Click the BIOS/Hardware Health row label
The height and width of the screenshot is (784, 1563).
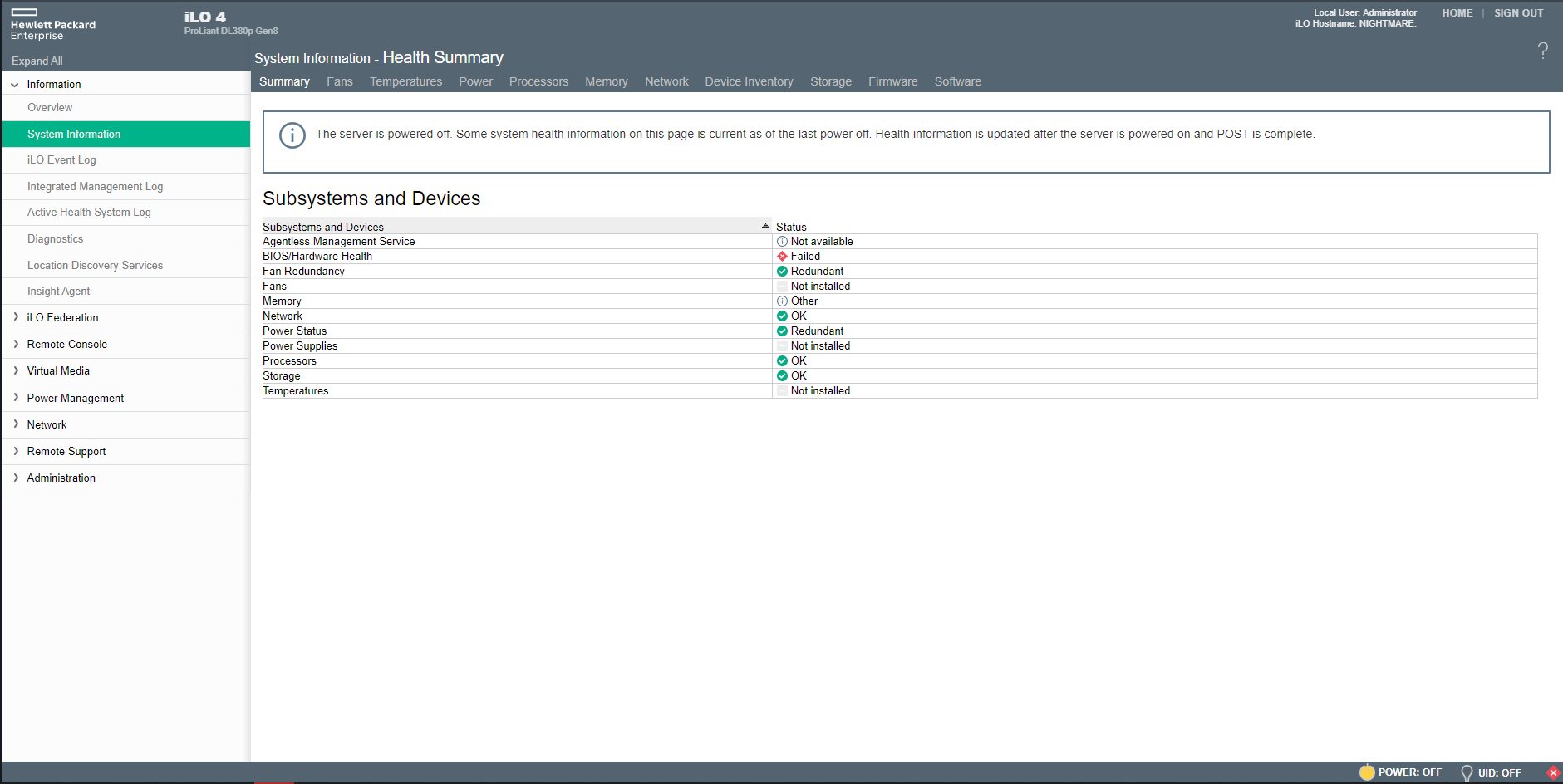tap(317, 257)
